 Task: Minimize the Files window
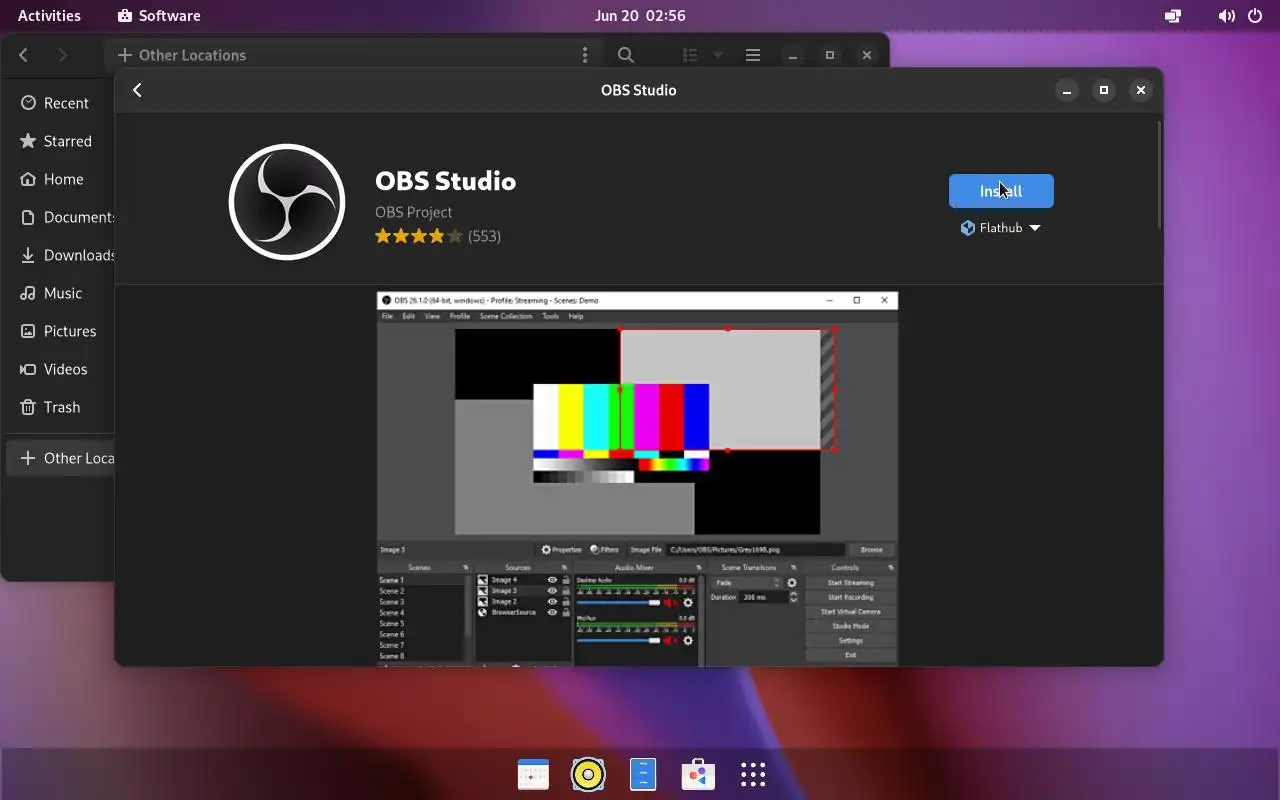pos(793,55)
